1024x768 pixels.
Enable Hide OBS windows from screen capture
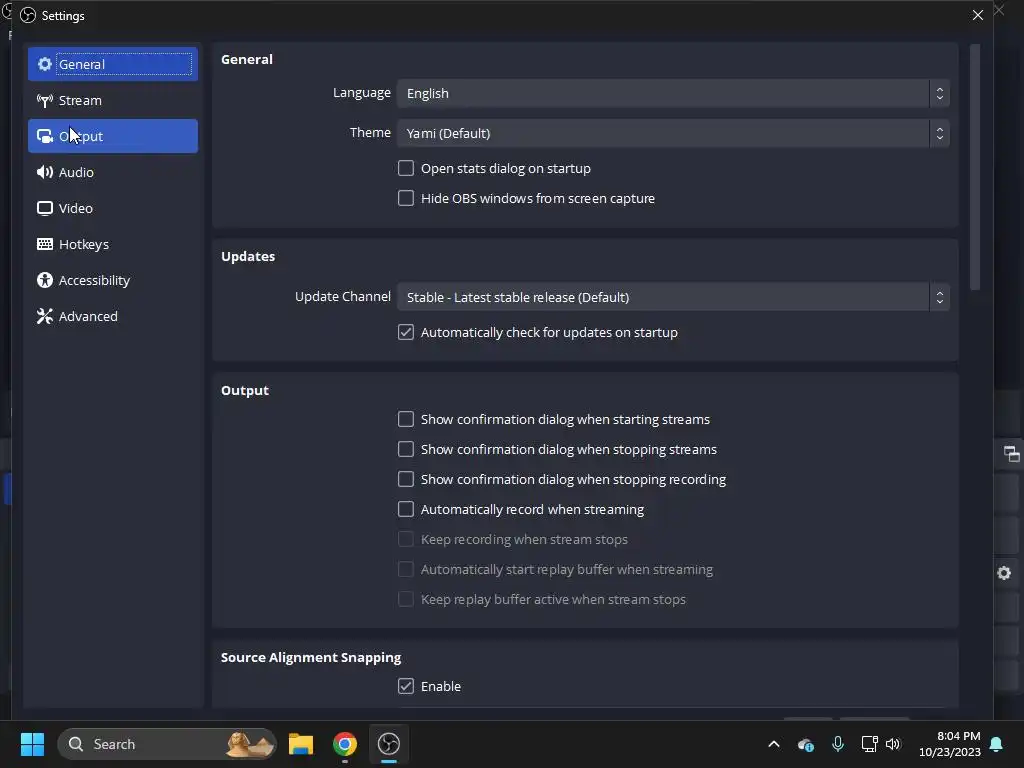(x=406, y=198)
